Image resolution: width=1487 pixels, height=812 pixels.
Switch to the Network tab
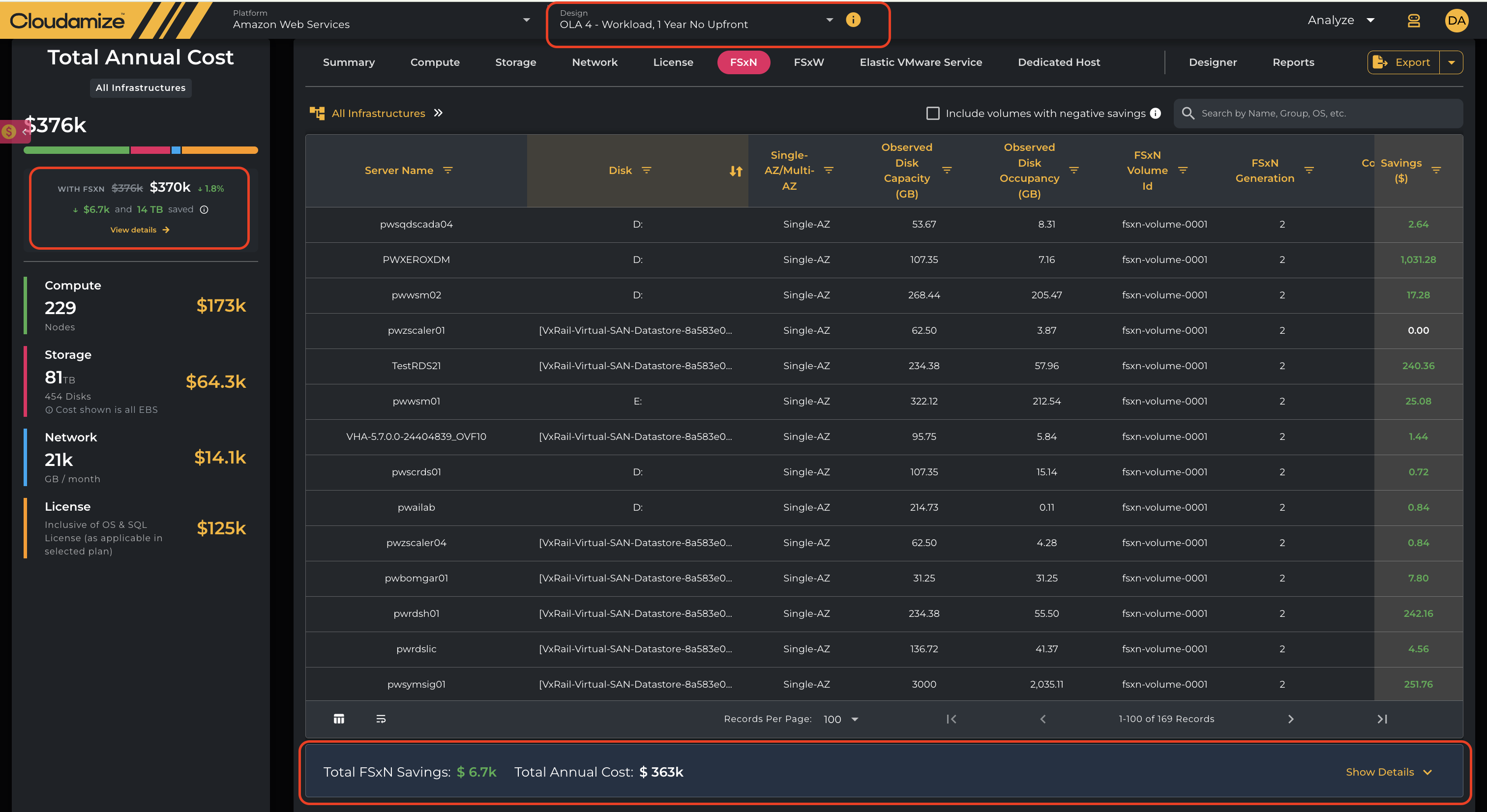pos(595,62)
